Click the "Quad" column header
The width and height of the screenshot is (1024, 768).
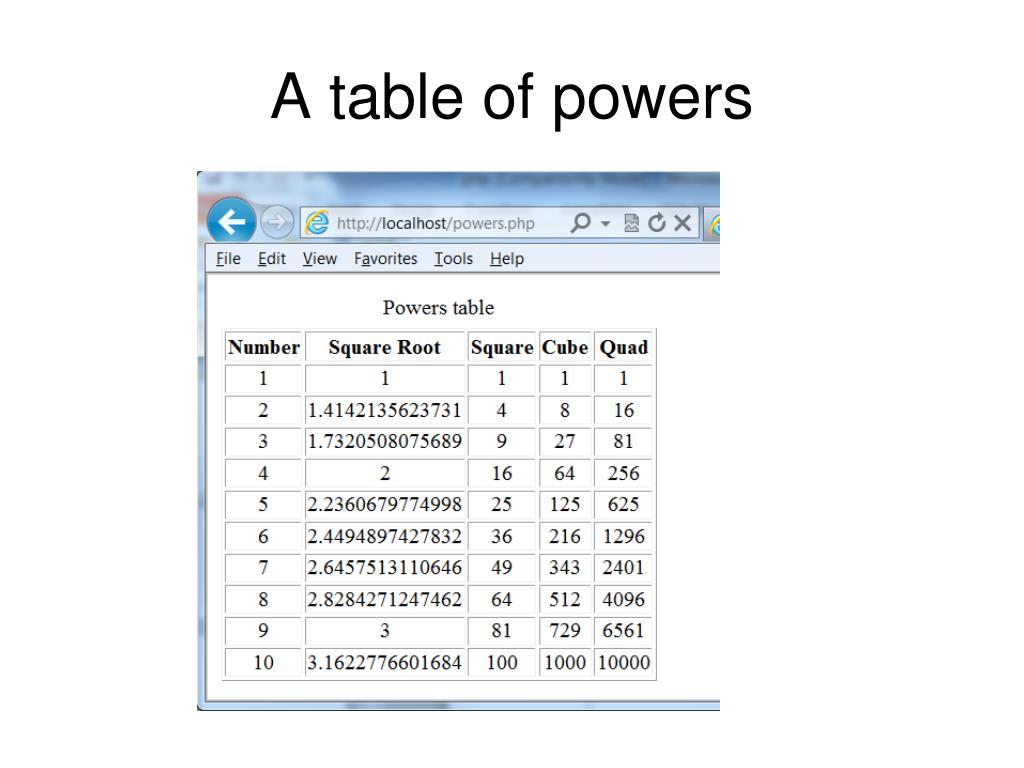(624, 347)
